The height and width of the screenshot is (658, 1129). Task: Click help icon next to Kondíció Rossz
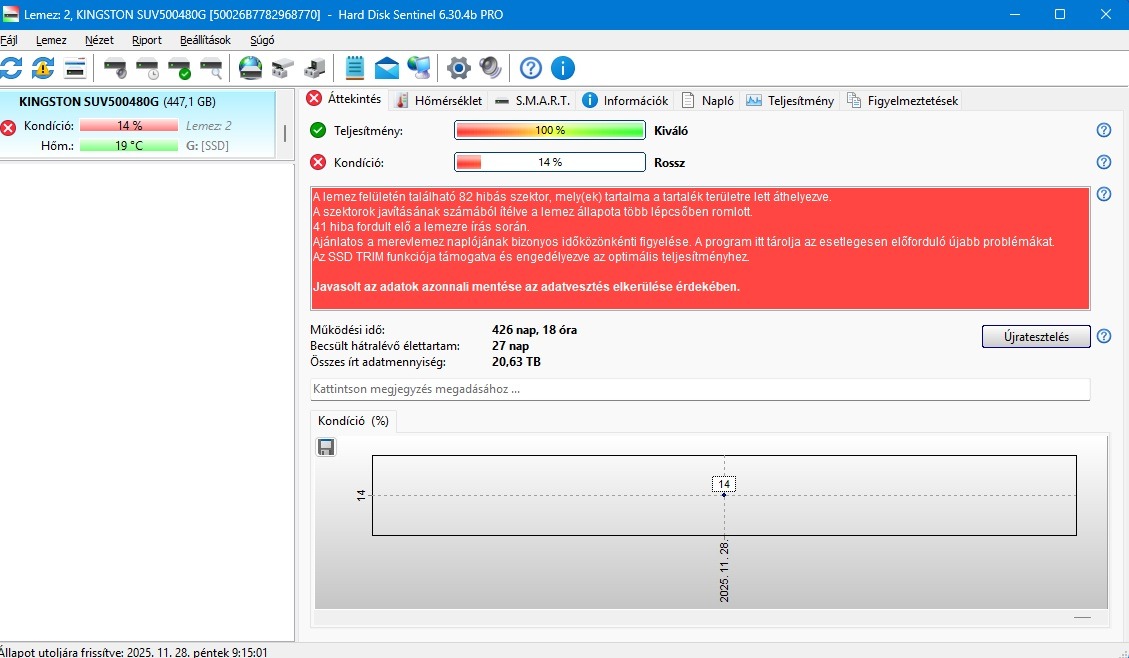tap(1104, 162)
